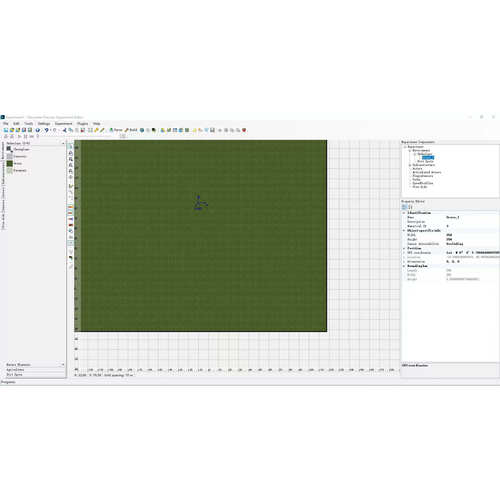This screenshot has height=500, width=500.
Task: Click the alphabetical sort icon in Property Editor
Action: pos(410,207)
